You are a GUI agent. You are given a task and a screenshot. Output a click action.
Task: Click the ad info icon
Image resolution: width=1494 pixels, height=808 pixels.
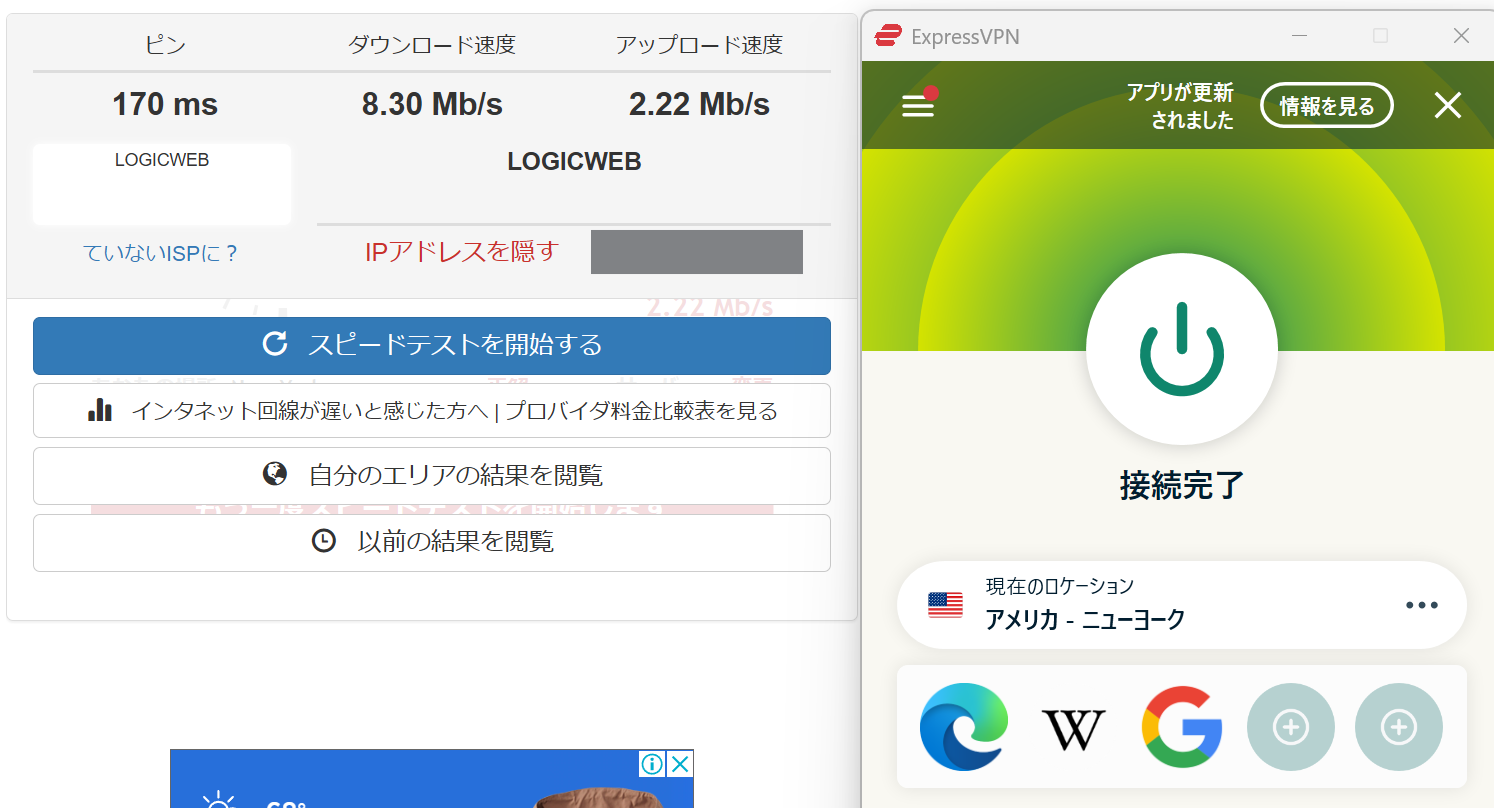click(652, 765)
